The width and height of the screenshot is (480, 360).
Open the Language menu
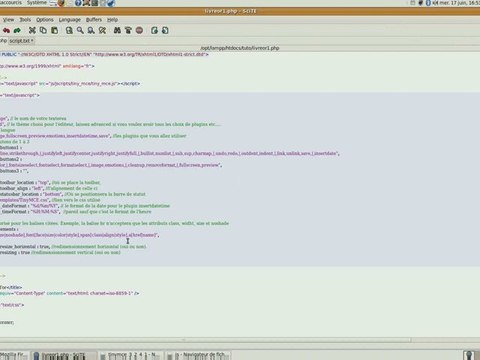click(x=70, y=20)
